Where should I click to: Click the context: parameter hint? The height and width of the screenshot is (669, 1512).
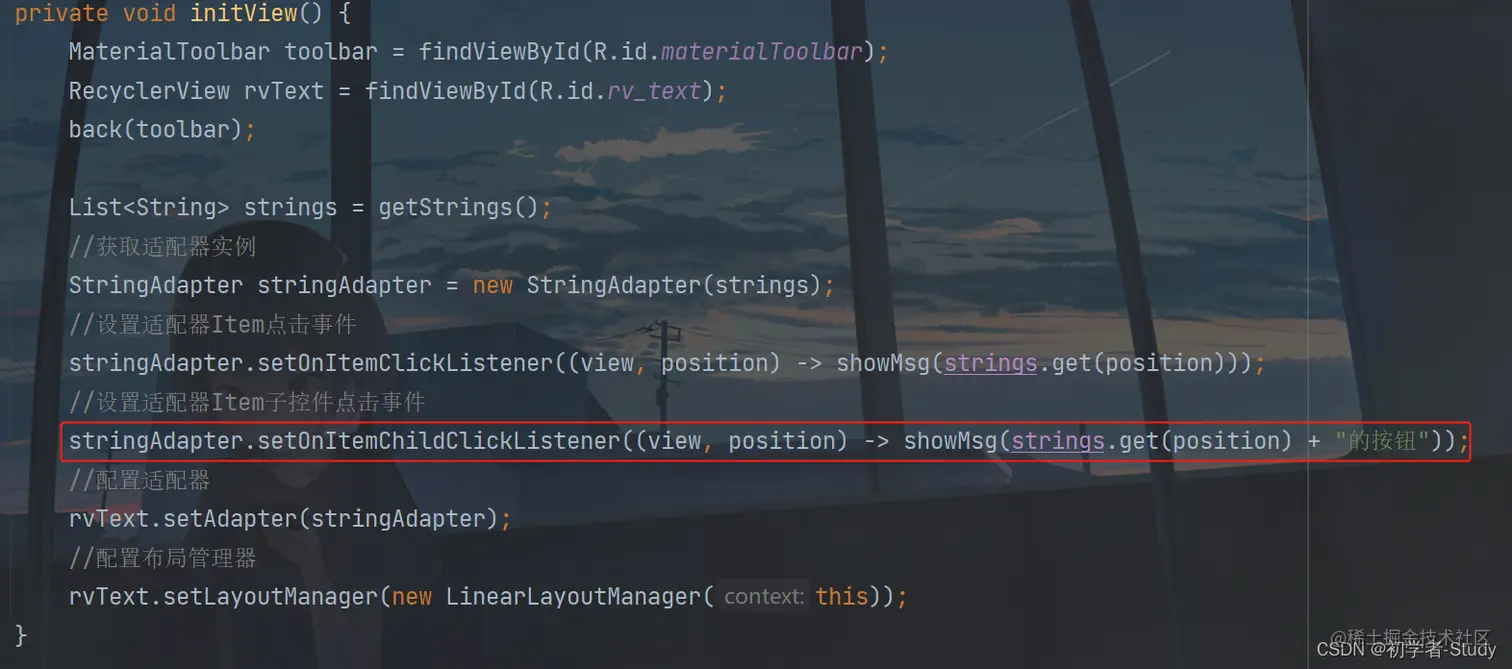click(x=764, y=597)
